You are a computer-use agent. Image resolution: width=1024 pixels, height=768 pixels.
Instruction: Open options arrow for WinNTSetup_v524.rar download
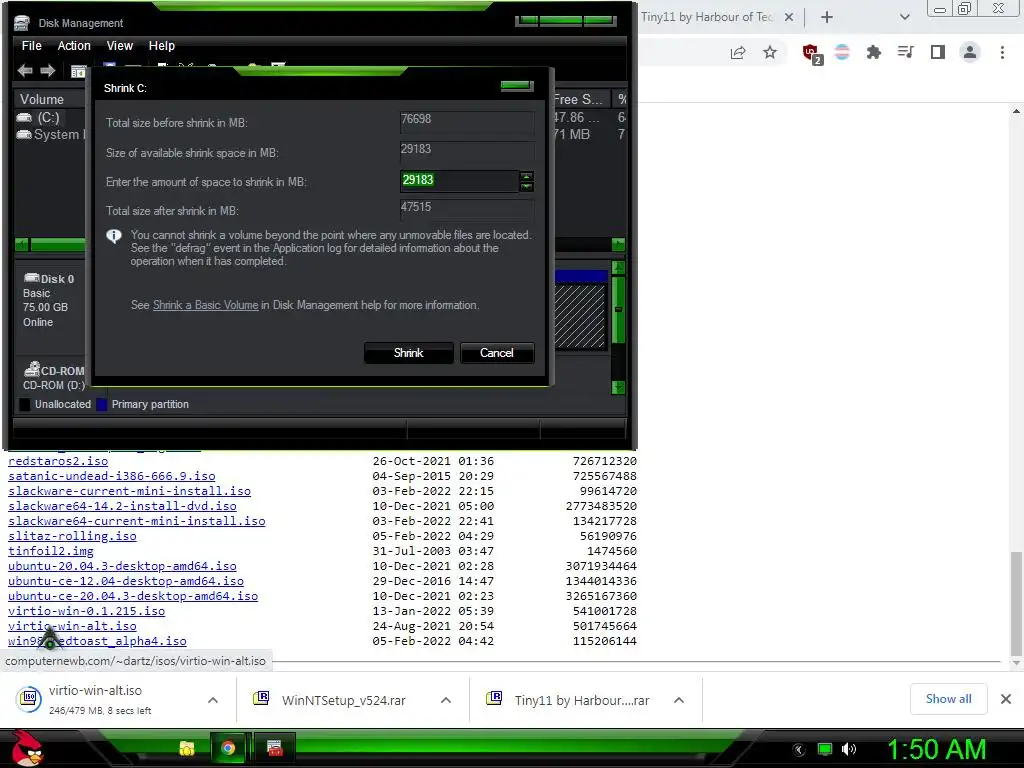pyautogui.click(x=446, y=700)
